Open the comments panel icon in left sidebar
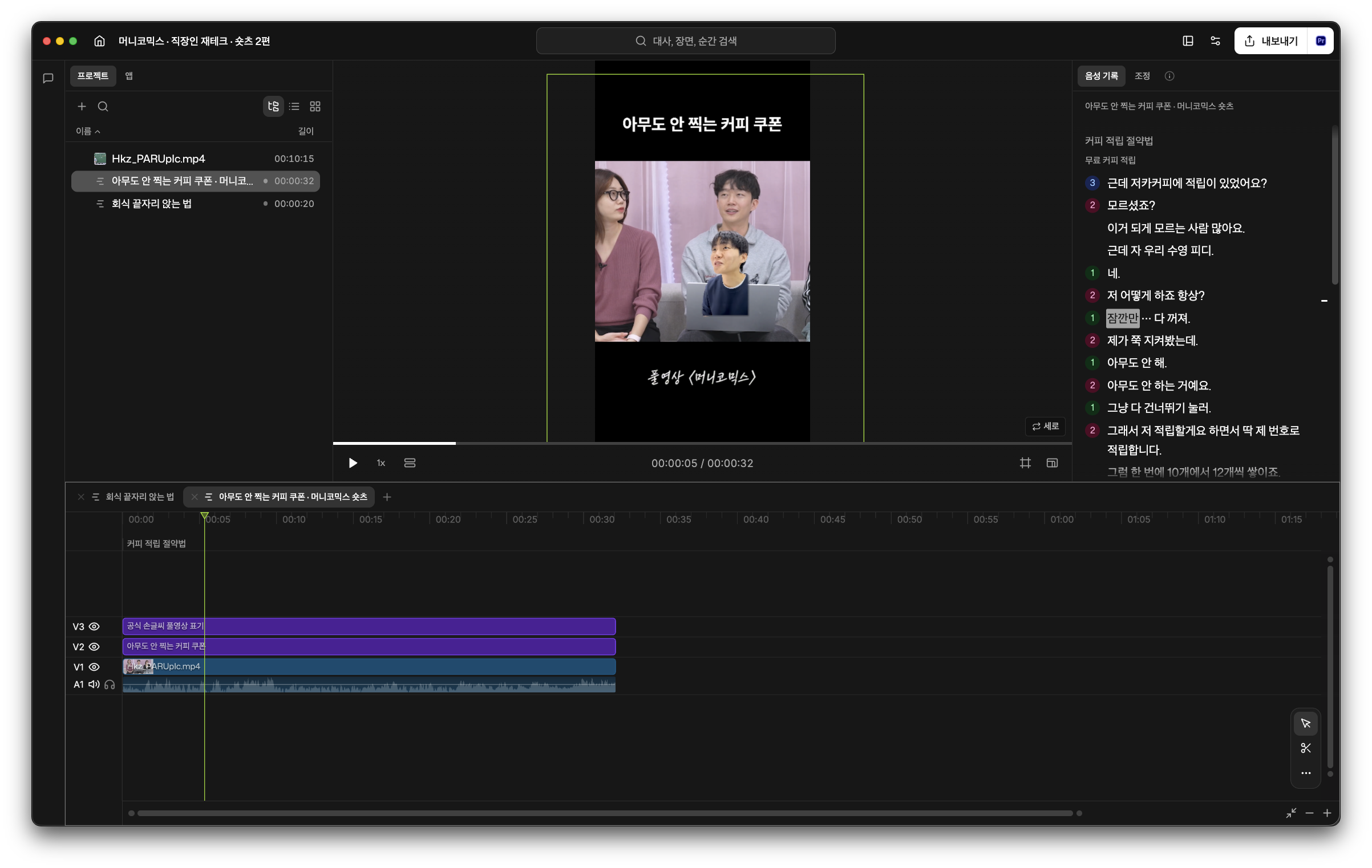Image resolution: width=1372 pixels, height=868 pixels. pos(48,78)
